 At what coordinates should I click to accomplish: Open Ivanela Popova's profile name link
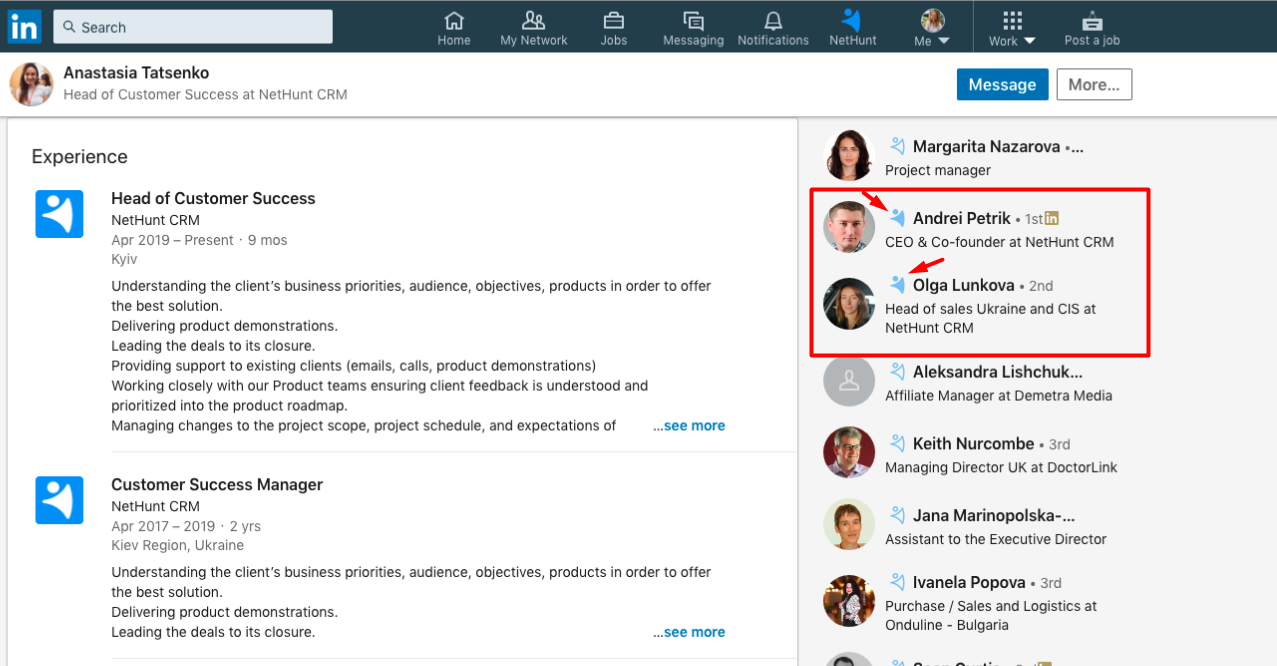(969, 582)
